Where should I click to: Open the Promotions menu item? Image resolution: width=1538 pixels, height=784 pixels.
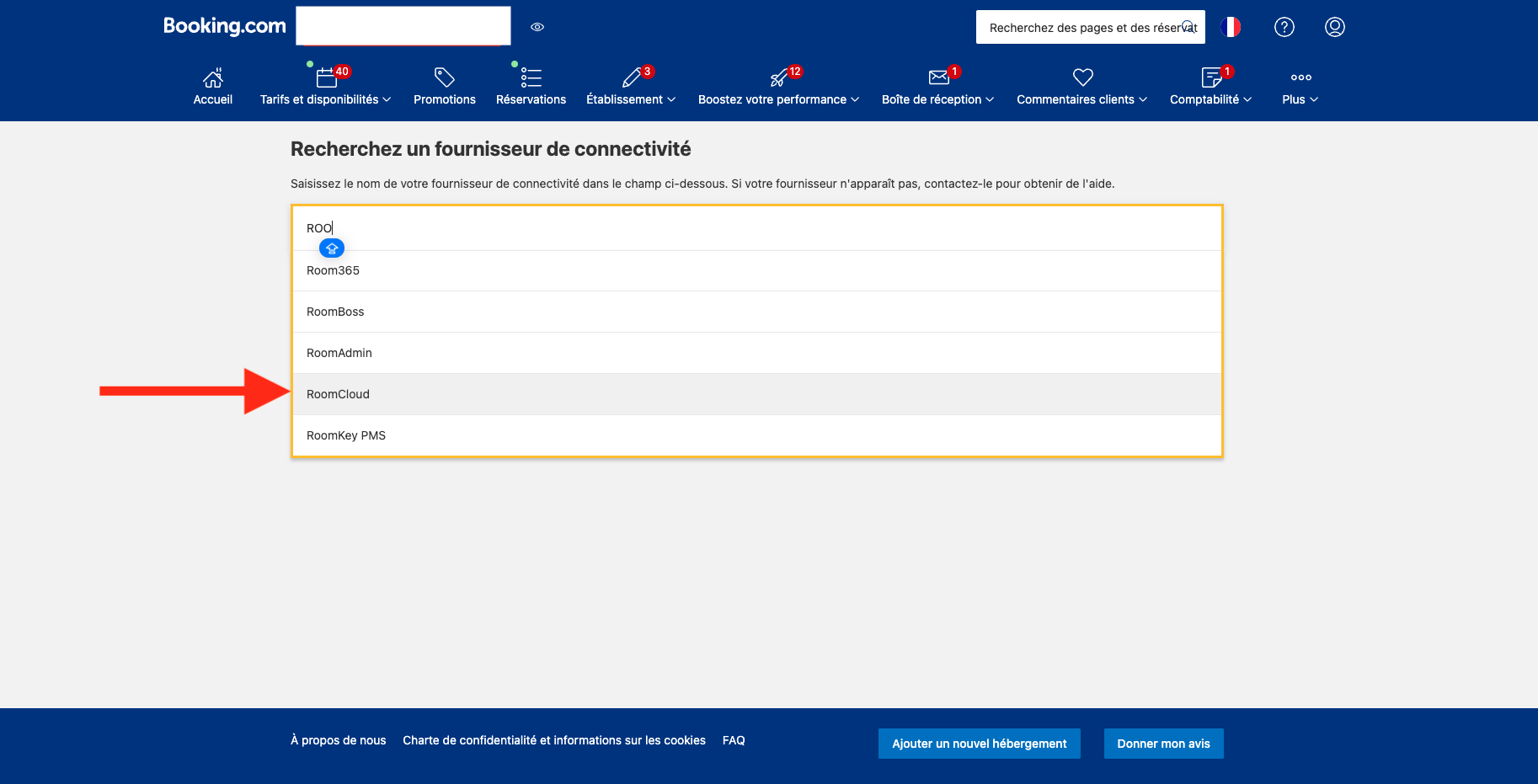[x=445, y=99]
